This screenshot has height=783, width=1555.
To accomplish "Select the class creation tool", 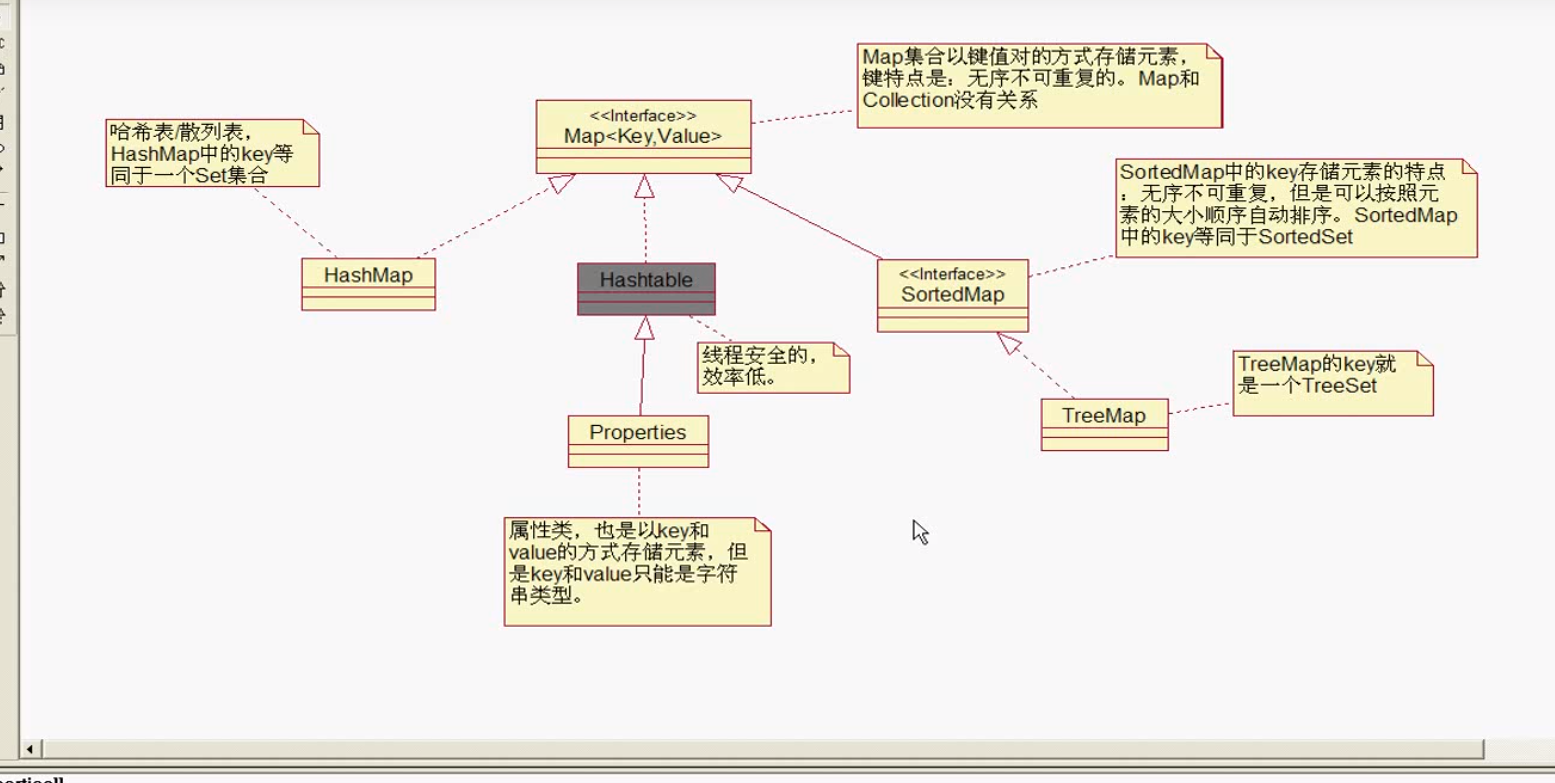I will pos(5,118).
